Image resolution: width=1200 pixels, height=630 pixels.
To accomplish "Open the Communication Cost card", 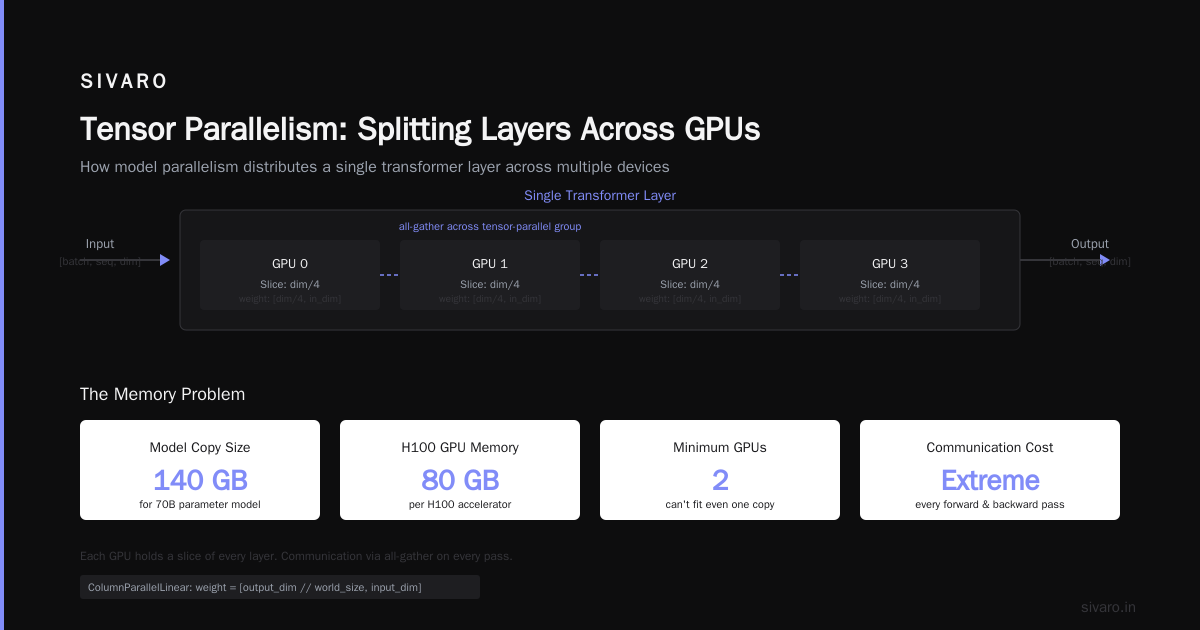I will (990, 470).
